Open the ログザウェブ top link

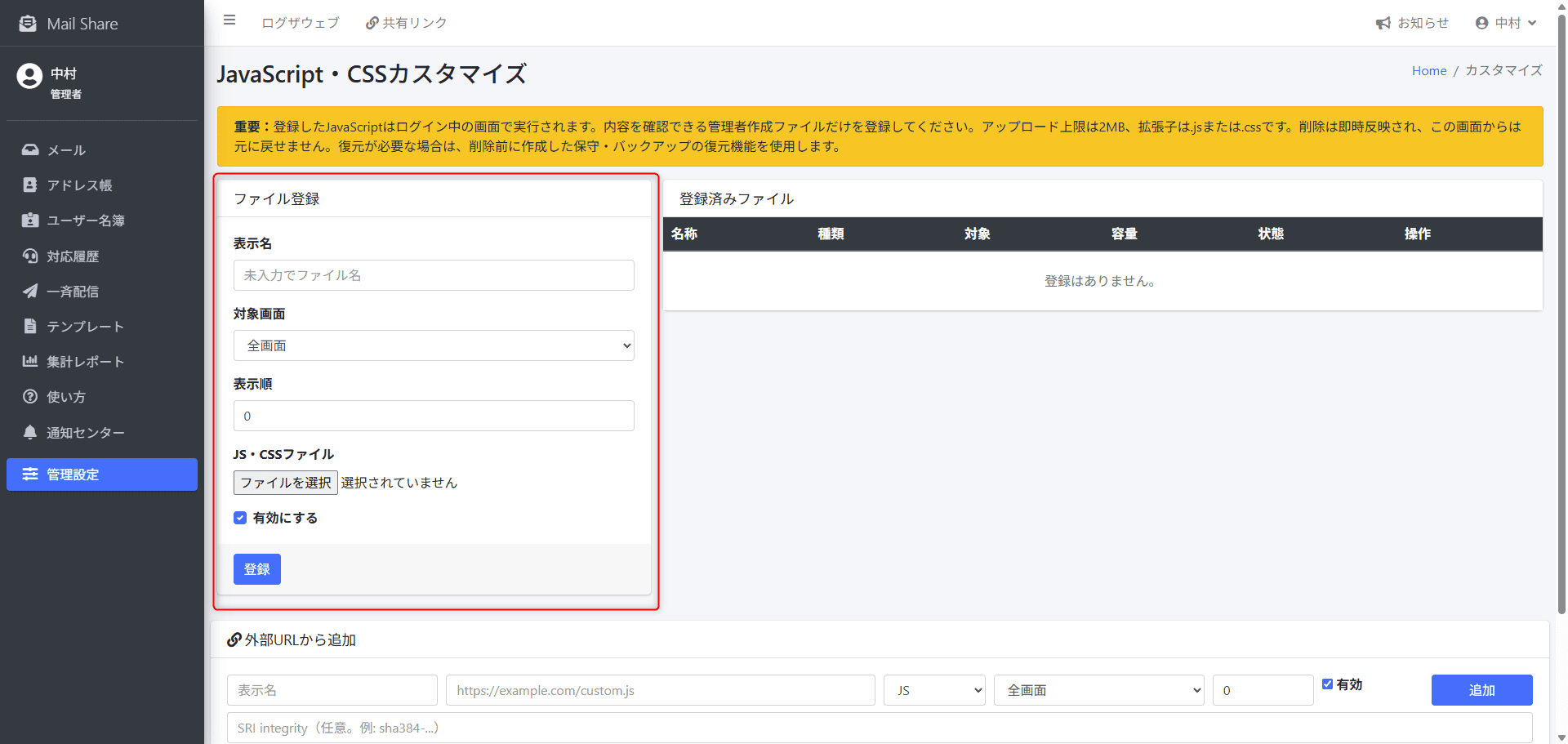301,23
